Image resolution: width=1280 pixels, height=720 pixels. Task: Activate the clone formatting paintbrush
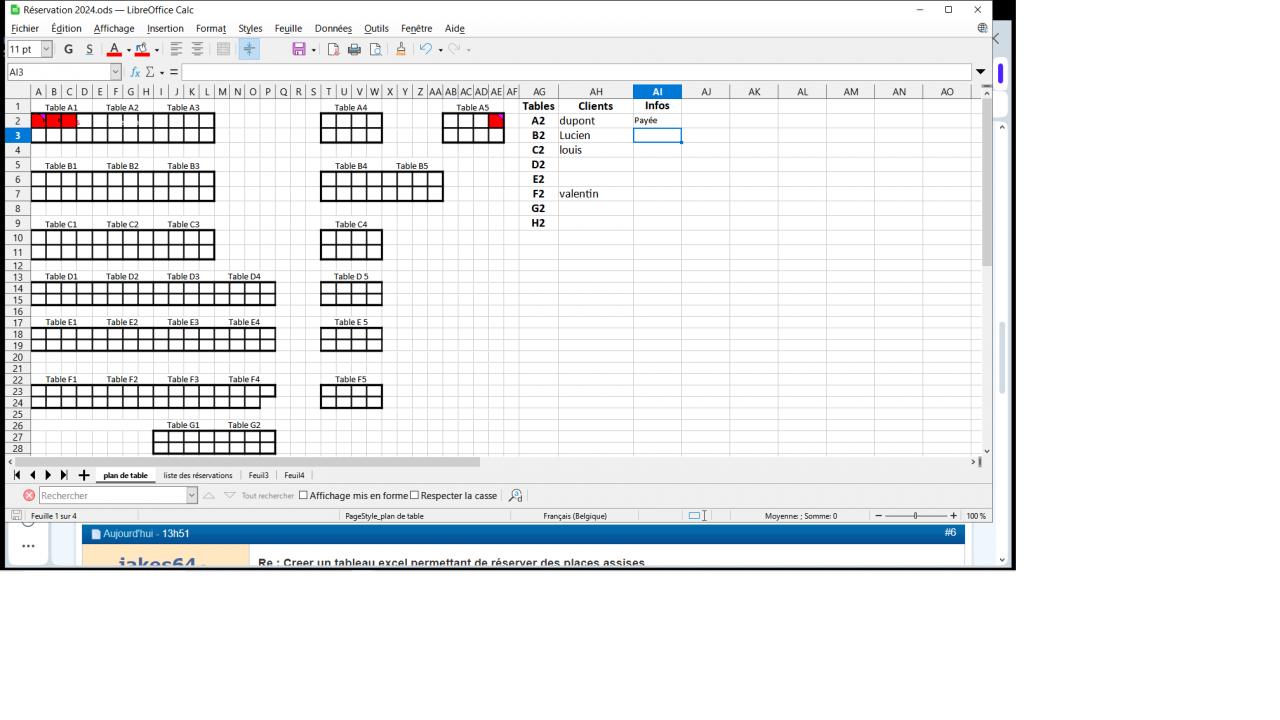(401, 49)
